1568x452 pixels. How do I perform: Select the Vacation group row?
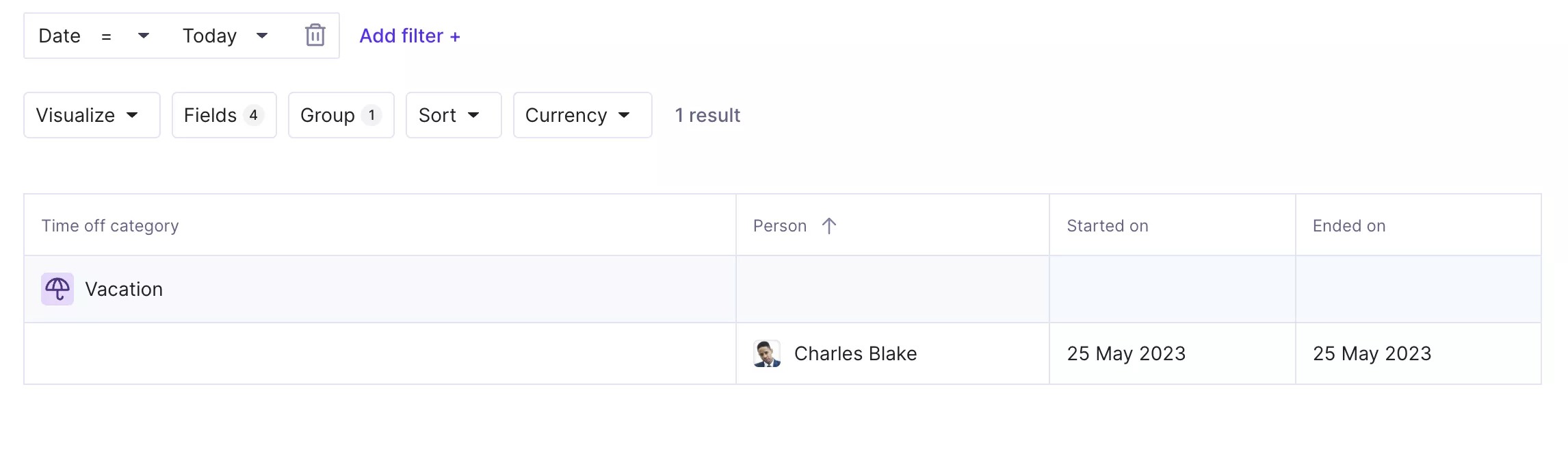(x=783, y=289)
